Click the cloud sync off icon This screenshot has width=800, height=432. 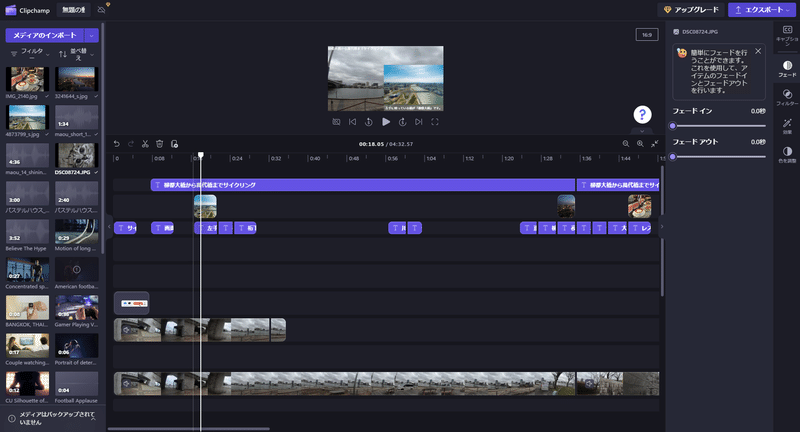pyautogui.click(x=102, y=10)
